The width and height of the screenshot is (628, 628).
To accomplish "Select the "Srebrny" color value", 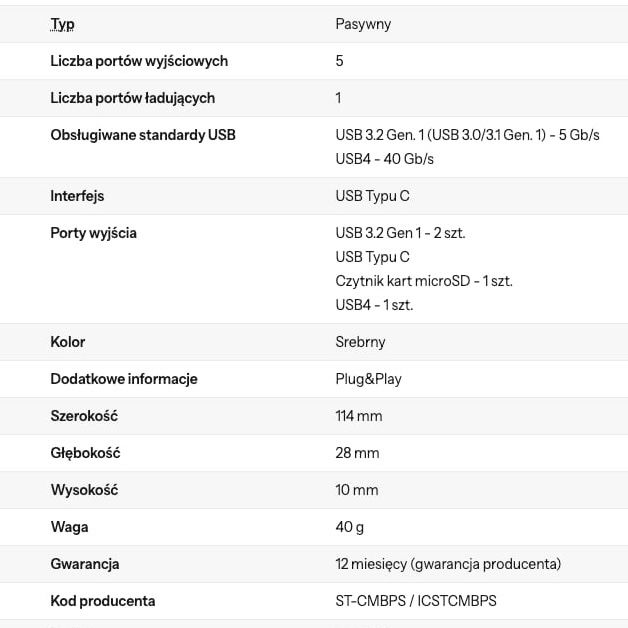I will point(360,342).
